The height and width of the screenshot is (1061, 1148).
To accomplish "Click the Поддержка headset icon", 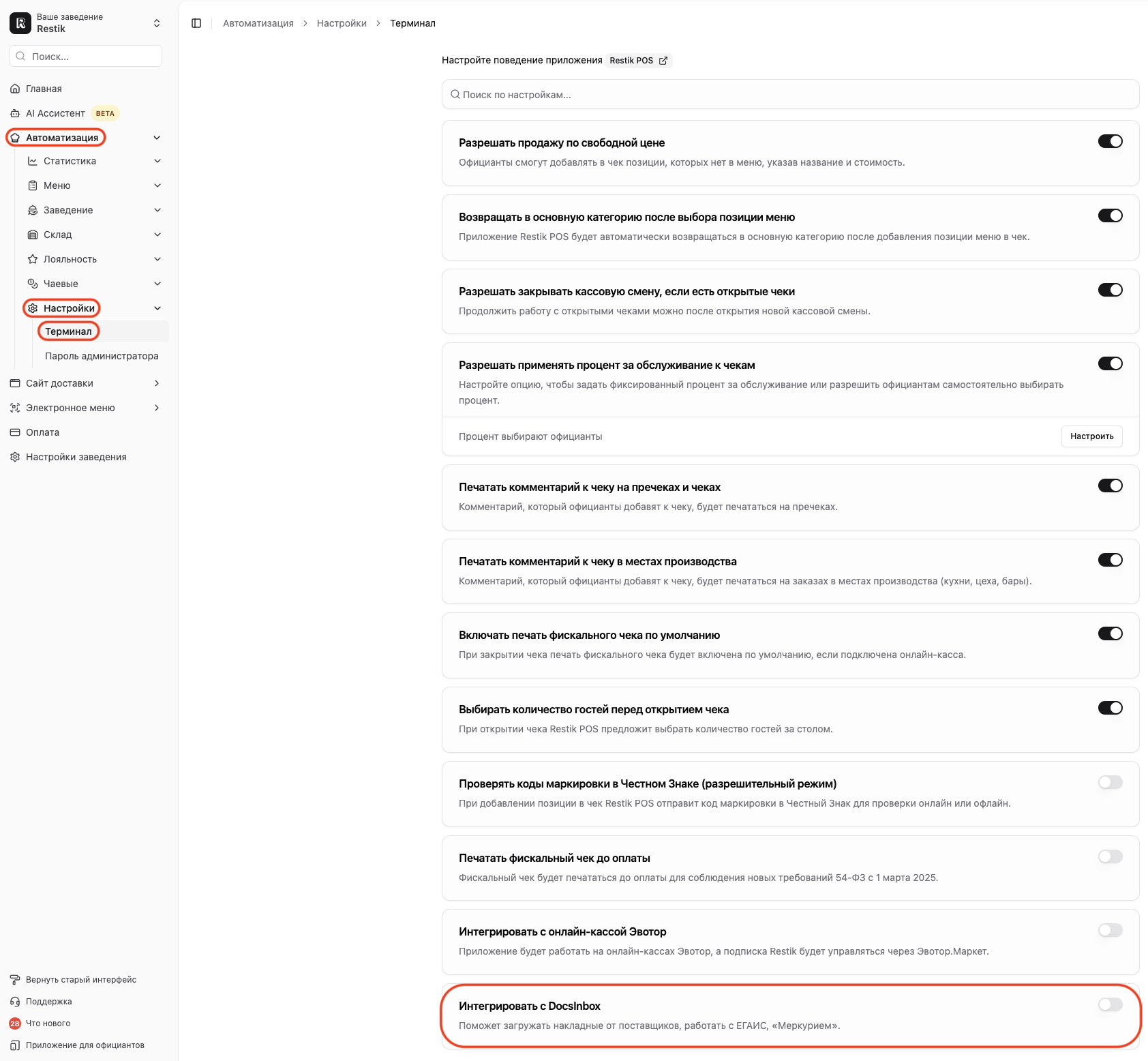I will pos(15,1002).
